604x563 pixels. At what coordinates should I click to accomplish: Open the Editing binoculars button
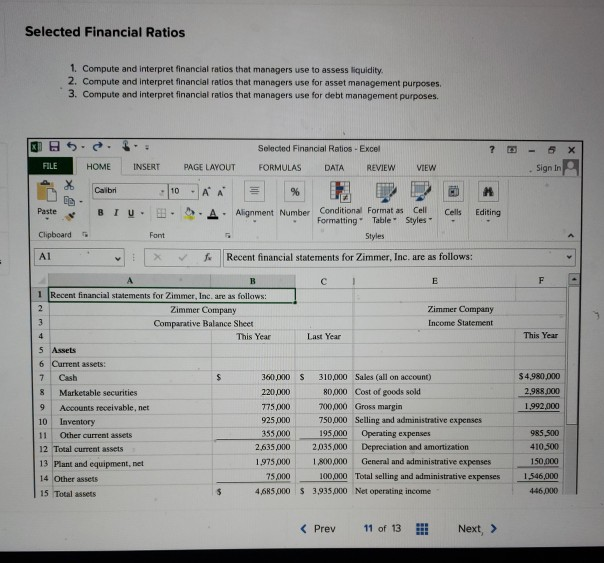coord(488,191)
